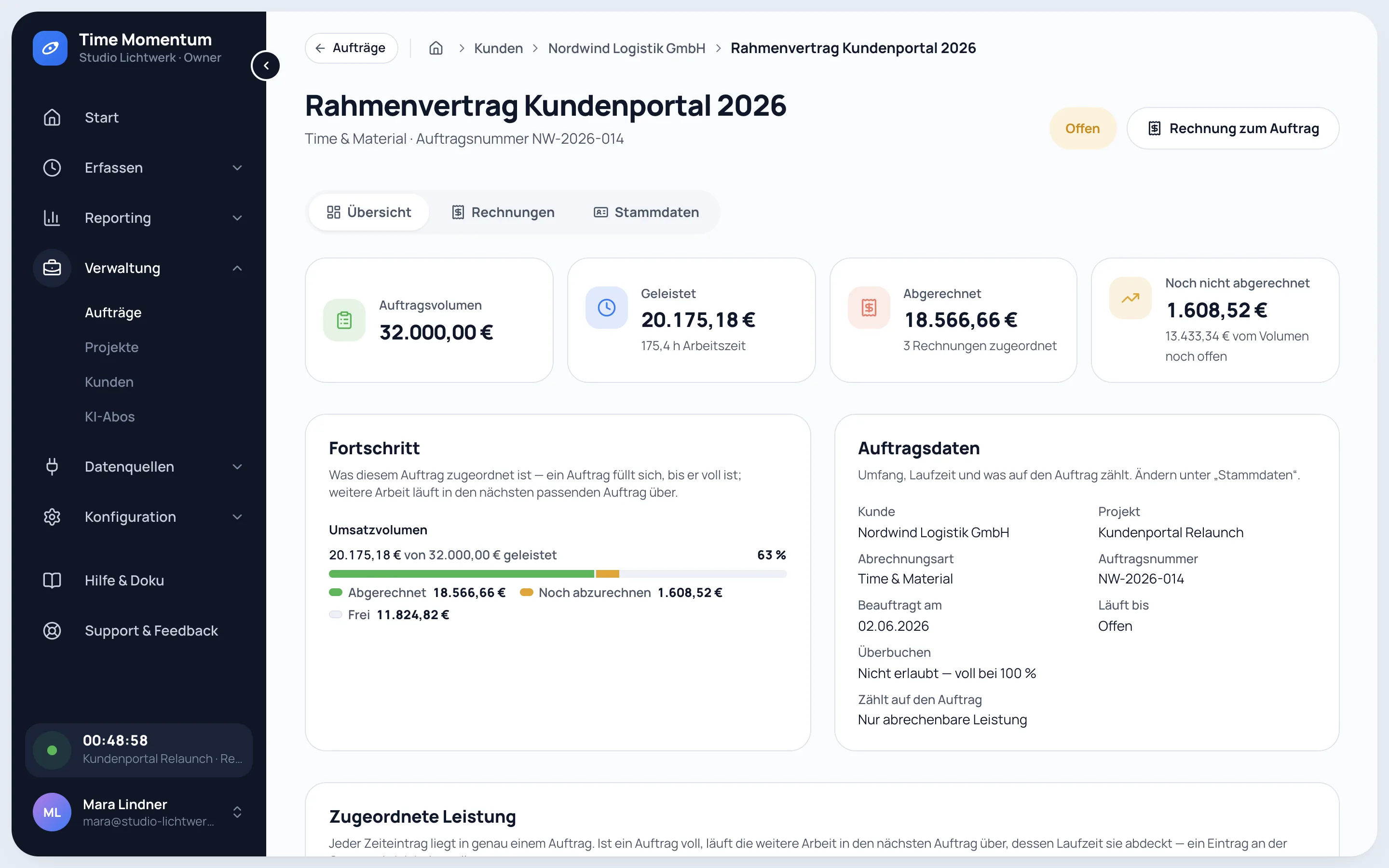Click the Datenquellen plug icon
The image size is (1389, 868).
pos(52,467)
